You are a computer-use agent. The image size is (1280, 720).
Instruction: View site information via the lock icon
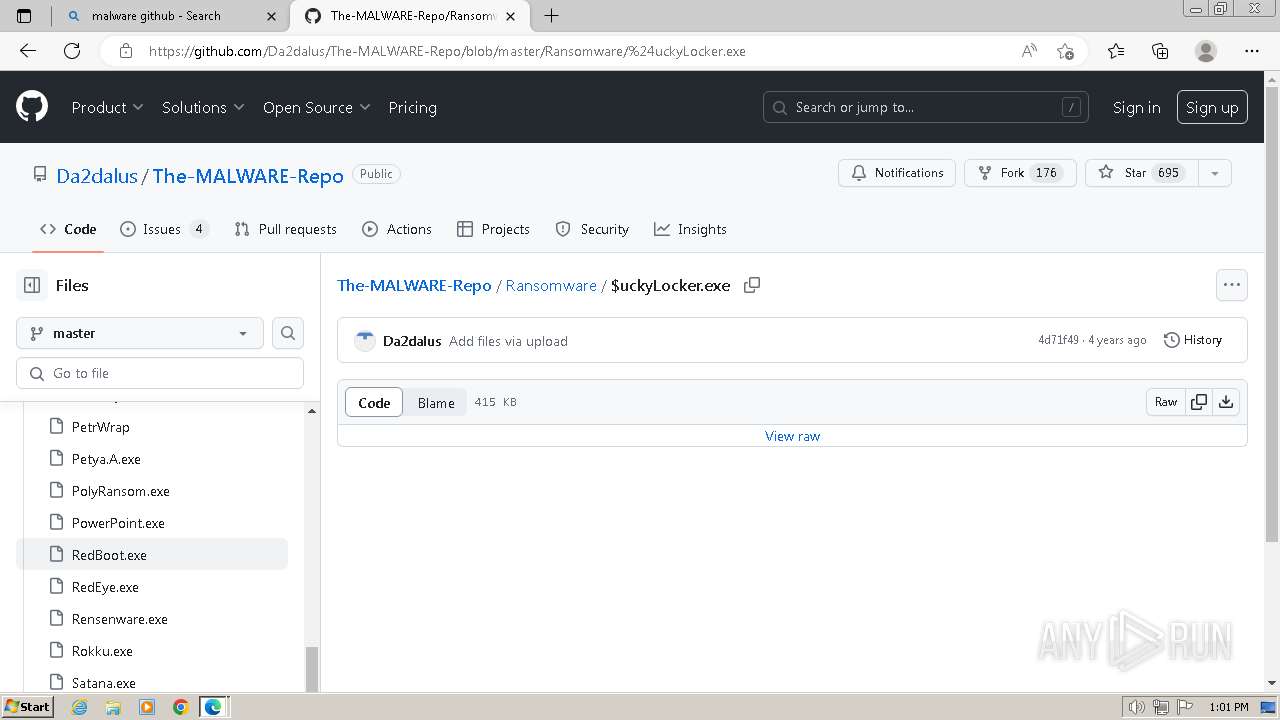(126, 51)
